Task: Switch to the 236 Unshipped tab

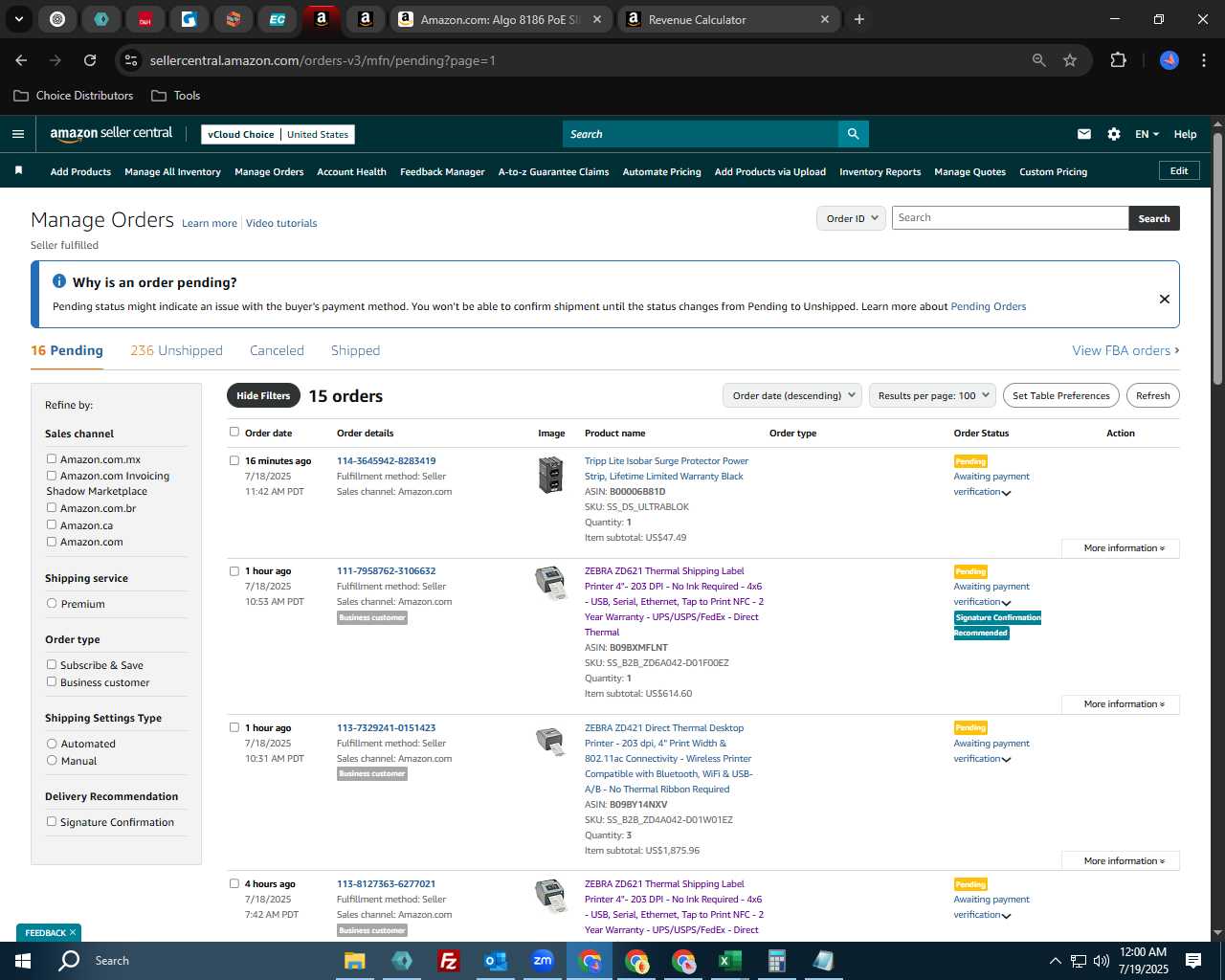Action: 176,350
